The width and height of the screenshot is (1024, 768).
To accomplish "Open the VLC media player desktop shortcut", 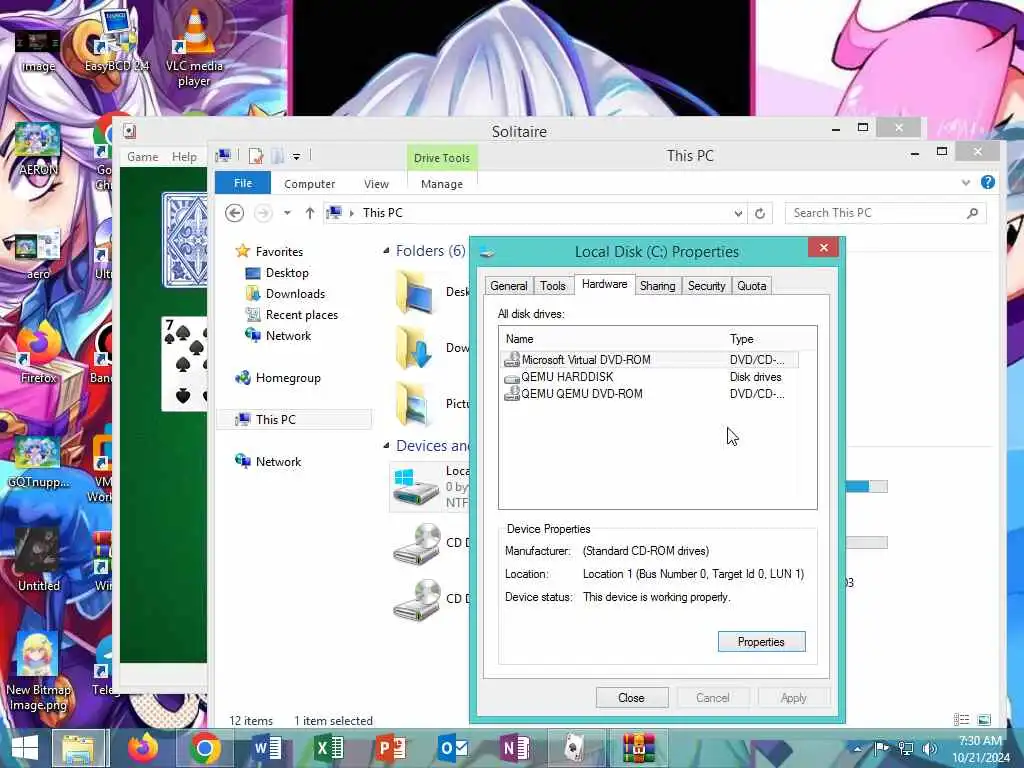I will [194, 46].
